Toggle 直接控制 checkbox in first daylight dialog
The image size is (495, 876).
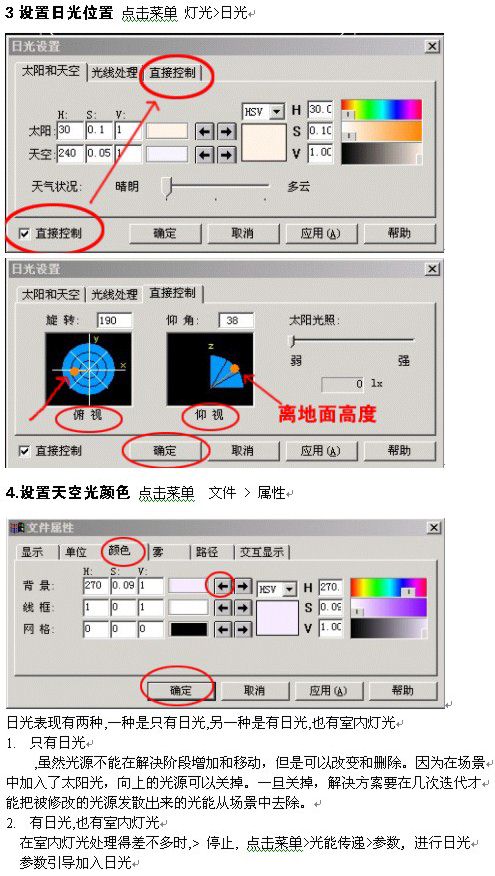[x=24, y=234]
